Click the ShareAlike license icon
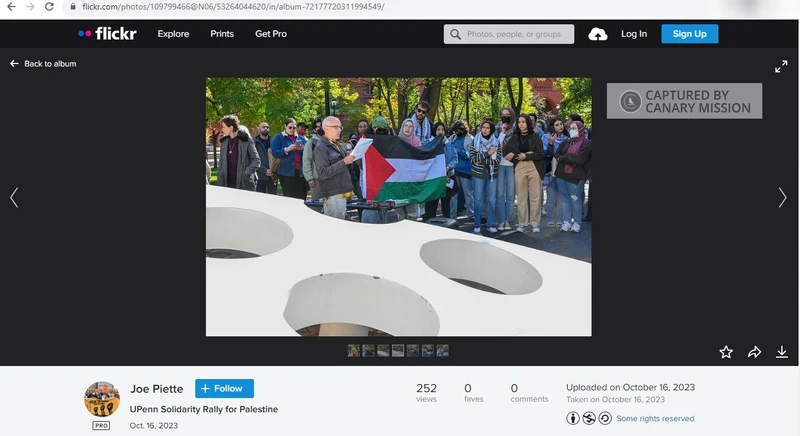Screen dimensions: 800x436 pyautogui.click(x=604, y=418)
